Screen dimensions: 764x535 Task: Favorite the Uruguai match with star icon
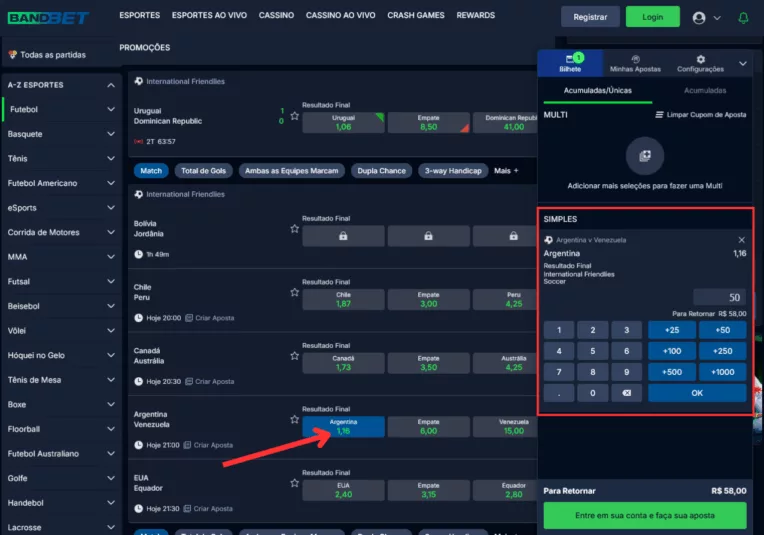(294, 116)
